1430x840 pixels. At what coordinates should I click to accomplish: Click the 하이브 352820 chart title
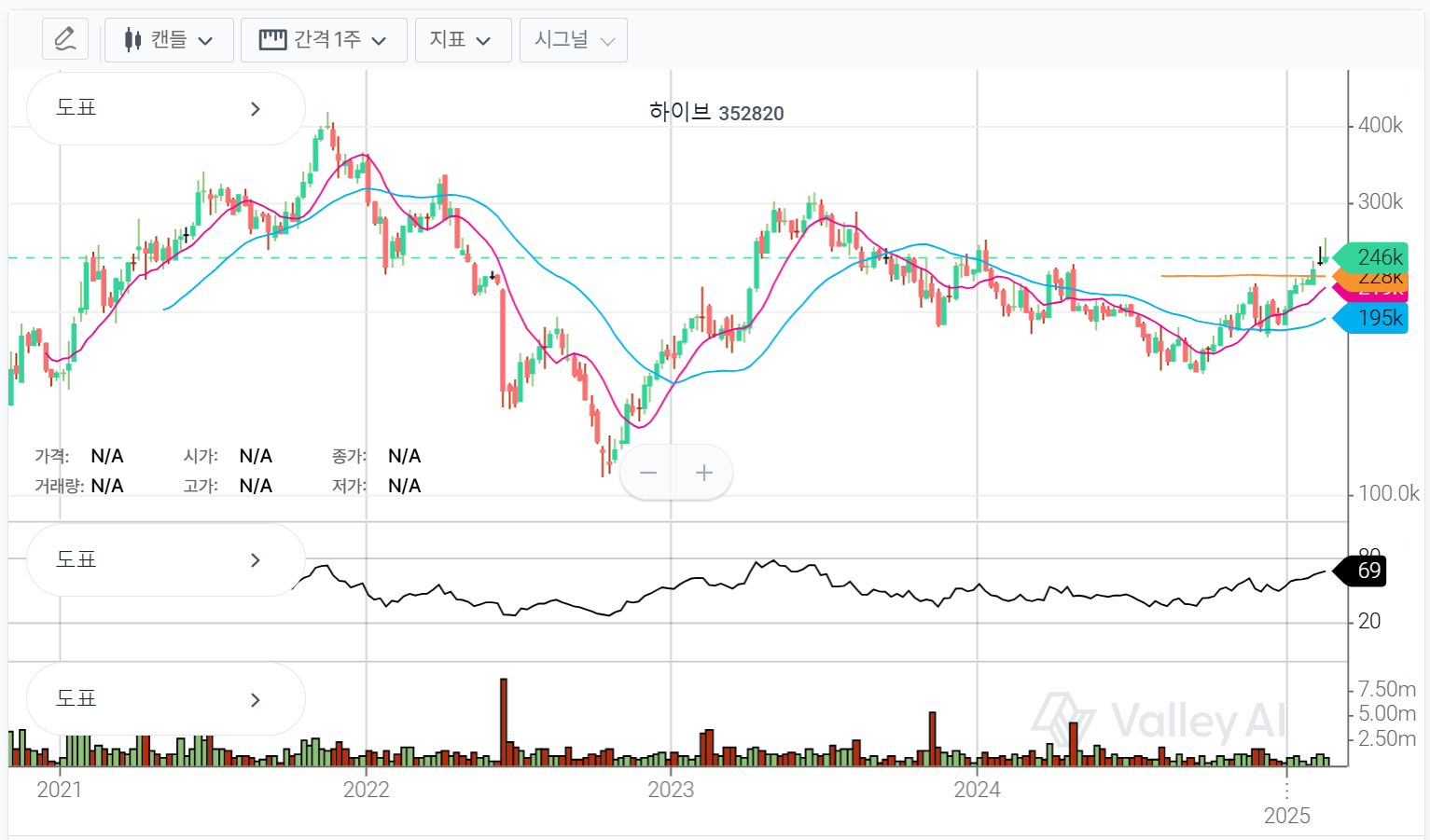pyautogui.click(x=715, y=113)
